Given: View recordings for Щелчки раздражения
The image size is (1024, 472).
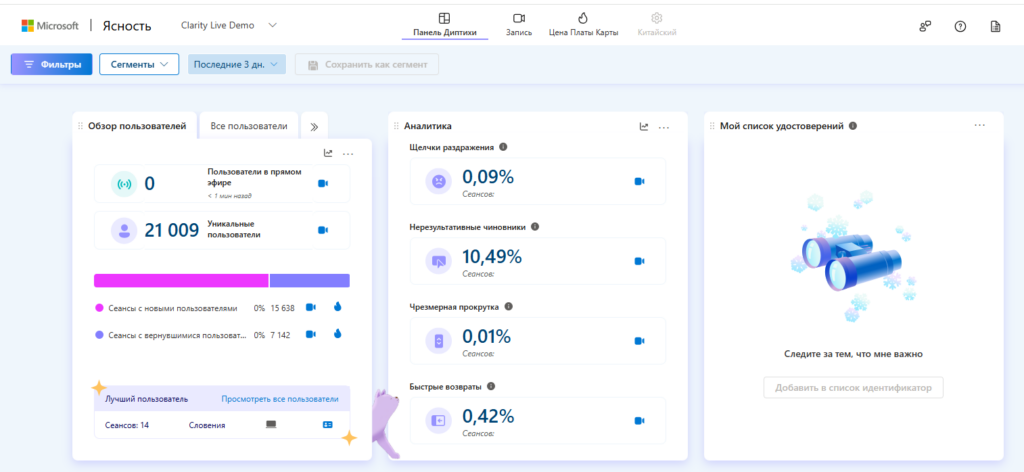Looking at the screenshot, I should pyautogui.click(x=639, y=181).
